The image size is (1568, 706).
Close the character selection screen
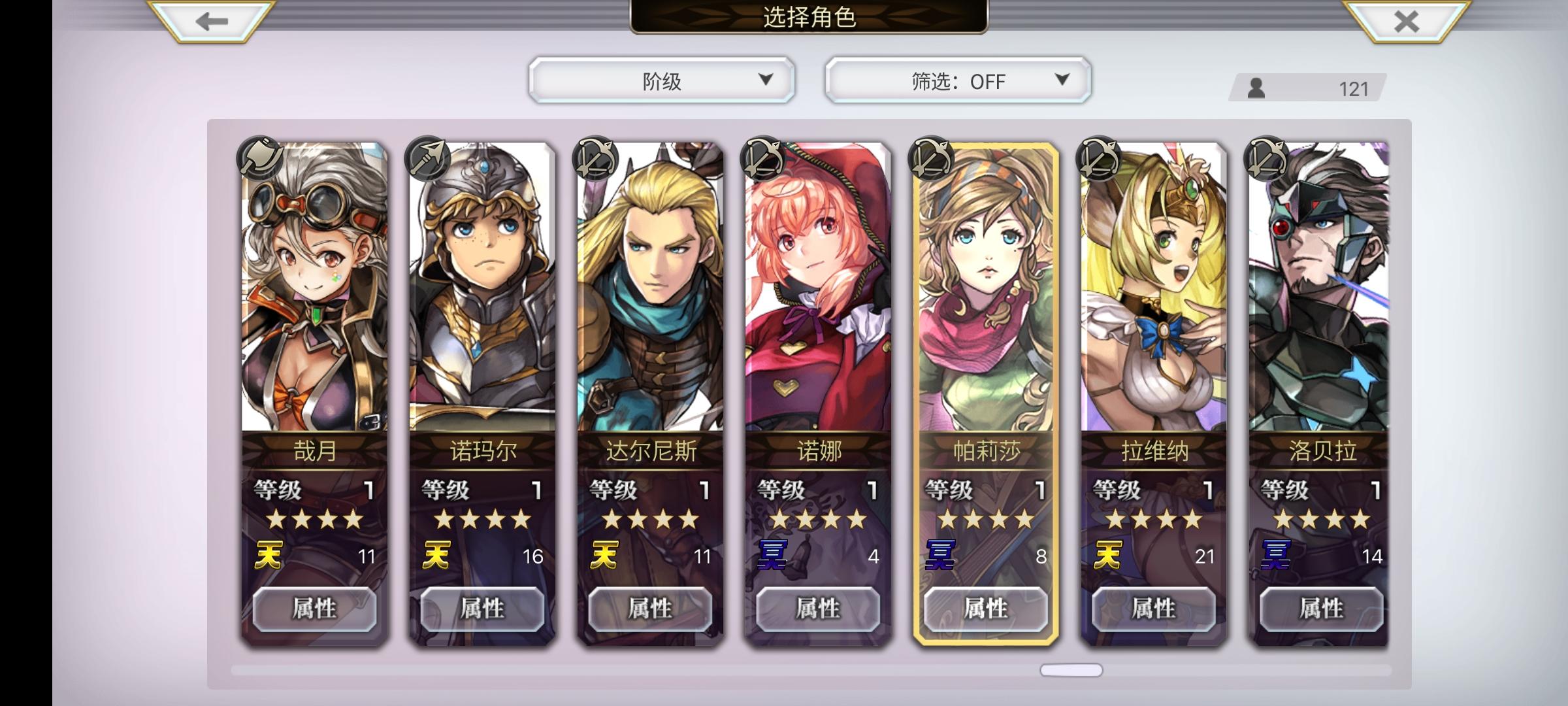tap(1407, 21)
